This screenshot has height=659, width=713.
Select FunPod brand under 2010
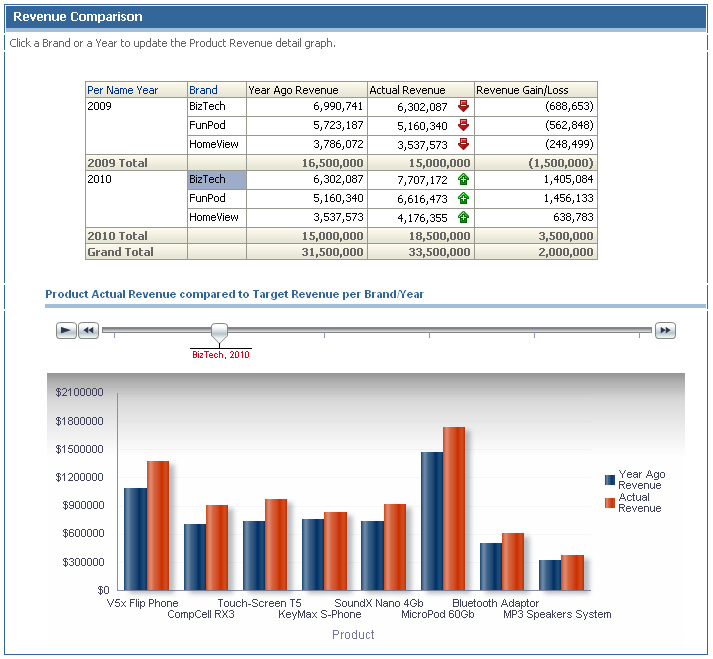click(207, 198)
